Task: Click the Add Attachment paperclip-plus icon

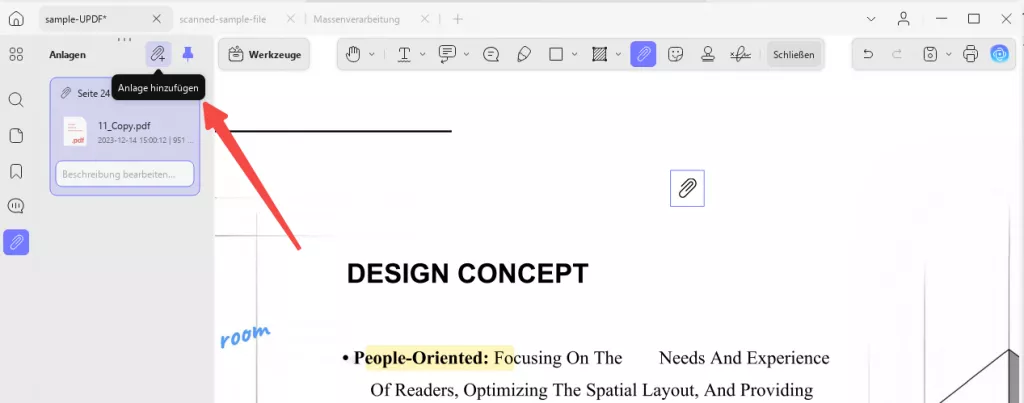Action: click(x=158, y=54)
